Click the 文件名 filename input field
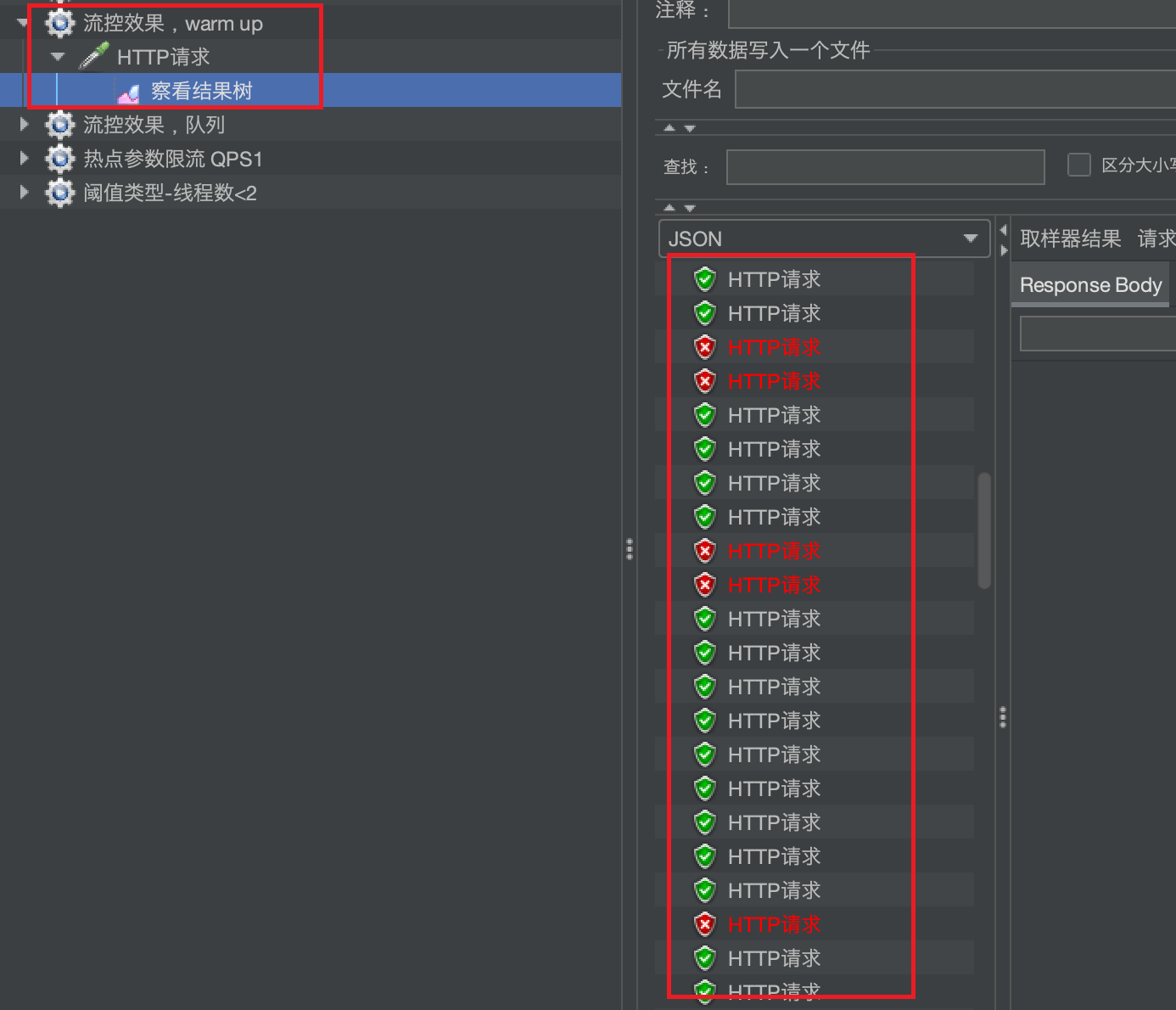Viewport: 1176px width, 1010px height. 955,89
